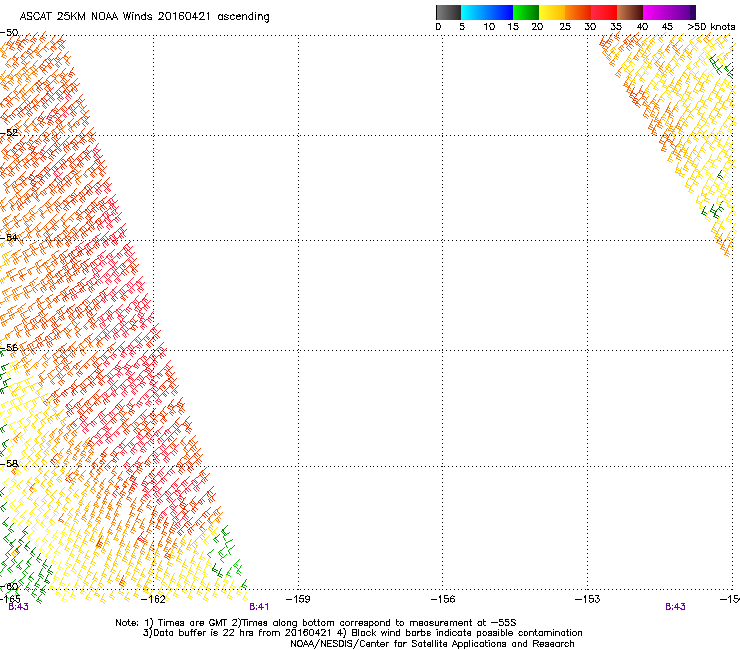Click the '8:41' pass time label
The image size is (740, 650).
pos(259,607)
